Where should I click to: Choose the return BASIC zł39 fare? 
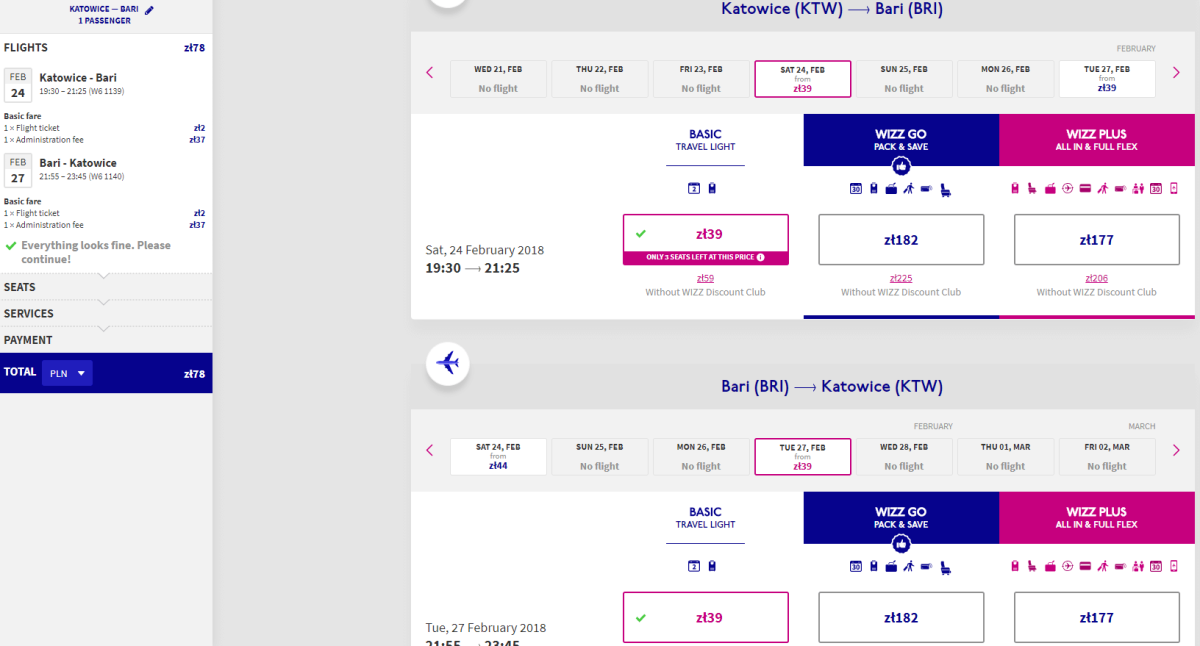(705, 617)
